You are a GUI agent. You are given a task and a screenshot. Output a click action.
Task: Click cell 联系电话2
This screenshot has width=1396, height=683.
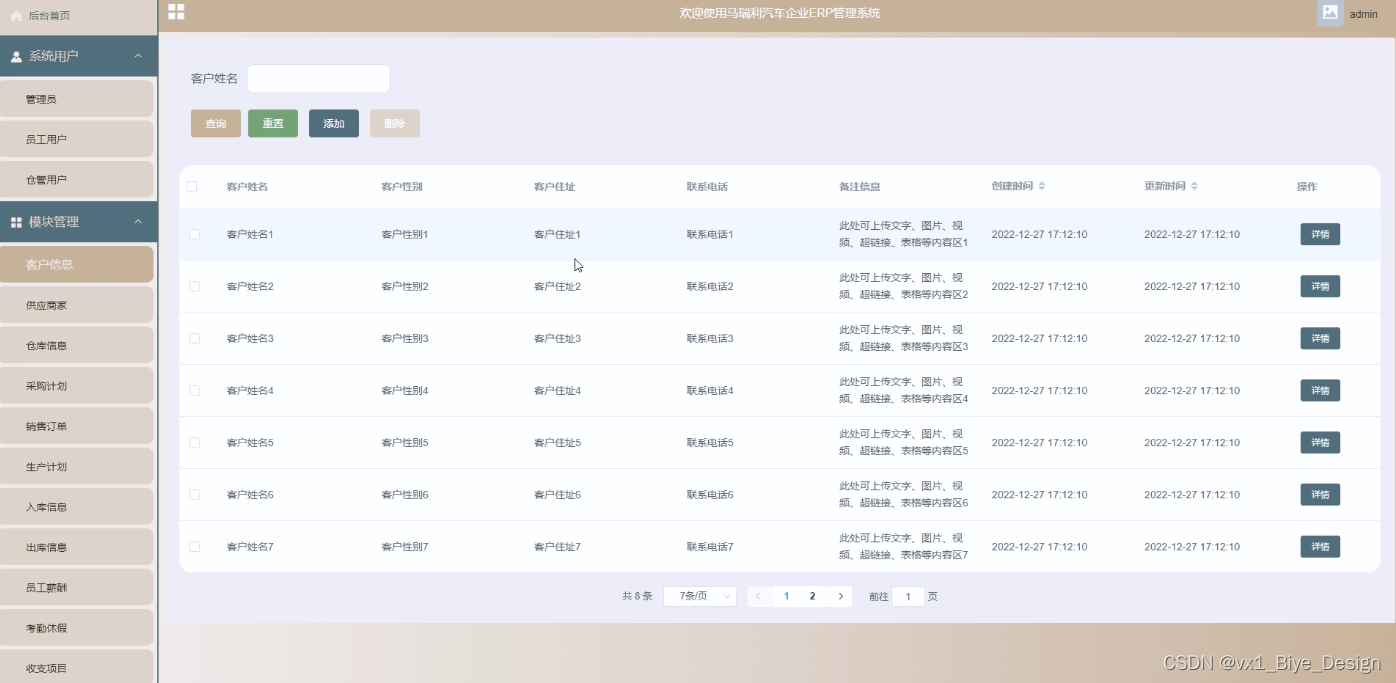click(710, 286)
